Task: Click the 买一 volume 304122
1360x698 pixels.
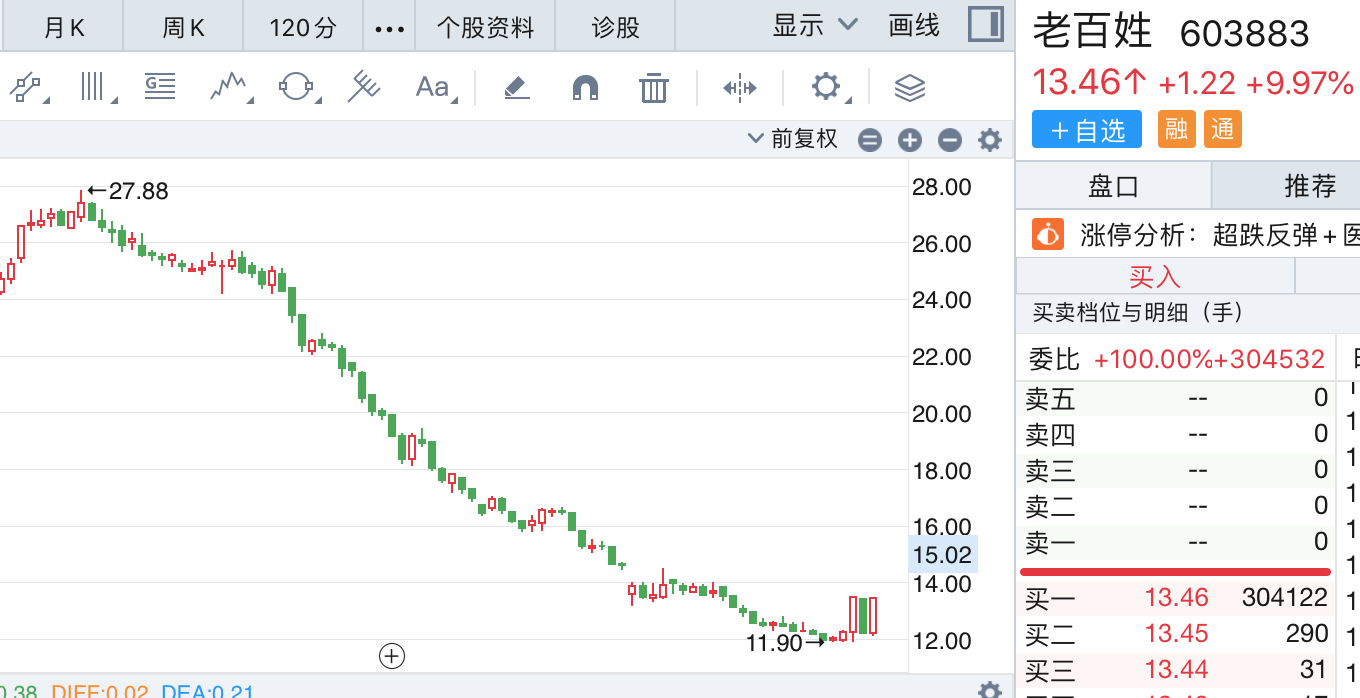Action: pyautogui.click(x=1285, y=598)
